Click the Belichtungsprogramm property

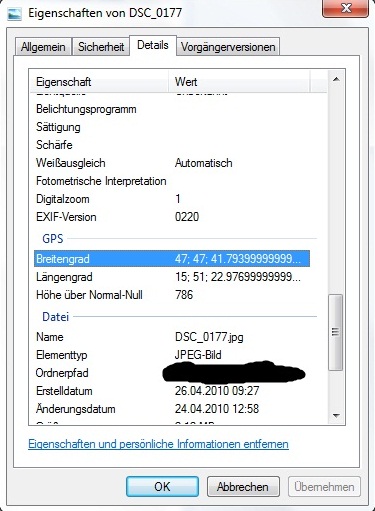point(86,109)
